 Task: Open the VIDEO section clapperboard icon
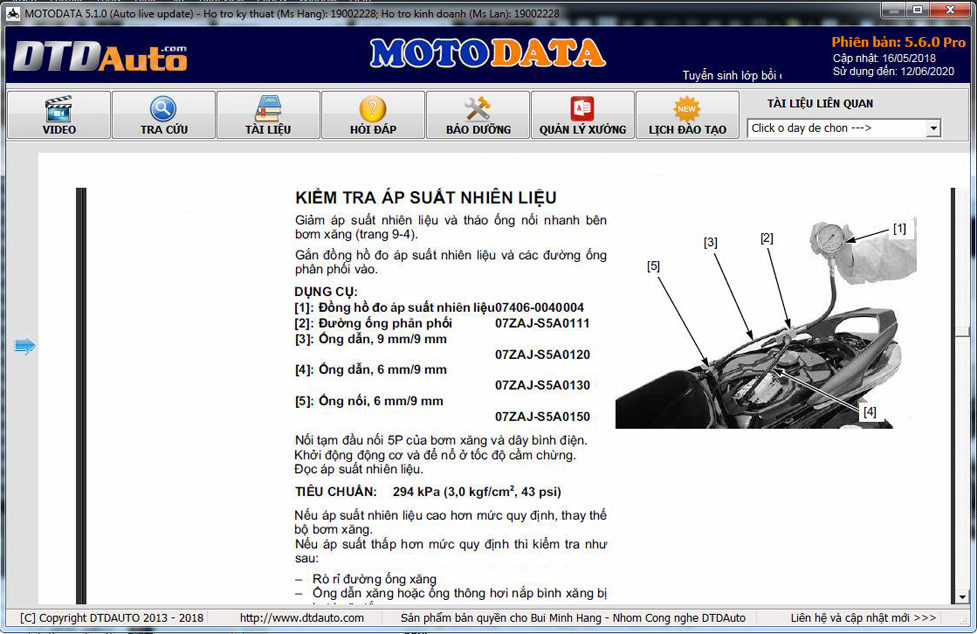[59, 109]
